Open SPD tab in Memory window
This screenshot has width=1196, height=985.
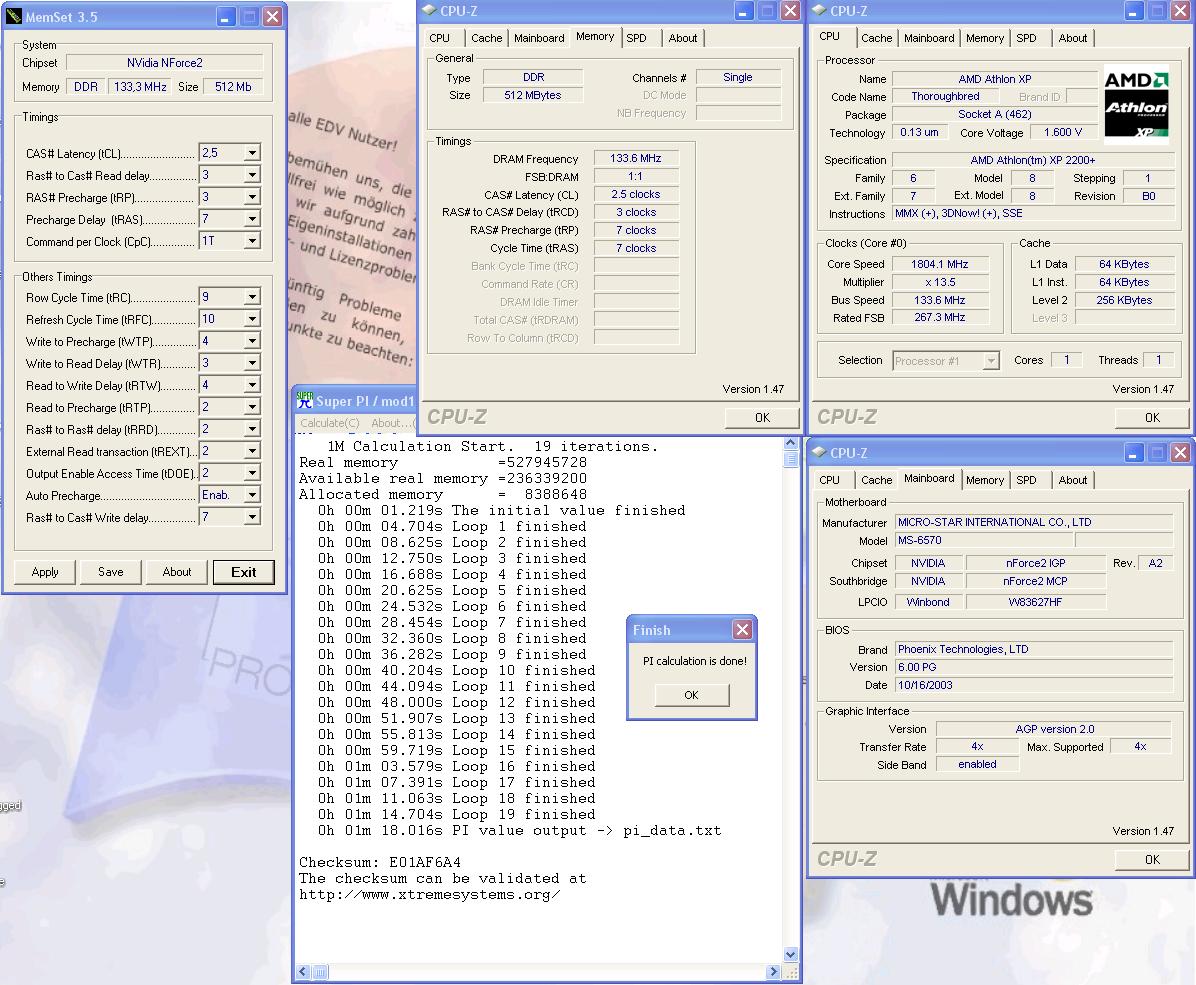[636, 38]
